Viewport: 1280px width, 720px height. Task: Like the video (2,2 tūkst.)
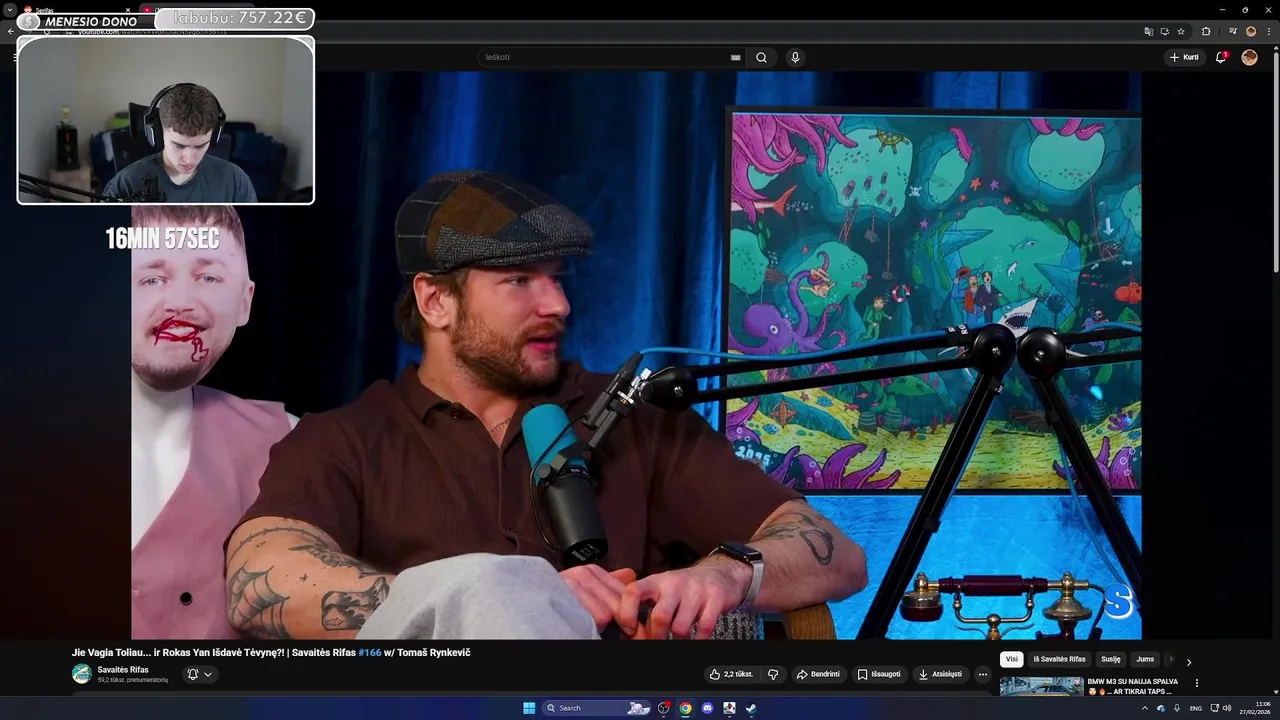pyautogui.click(x=731, y=674)
